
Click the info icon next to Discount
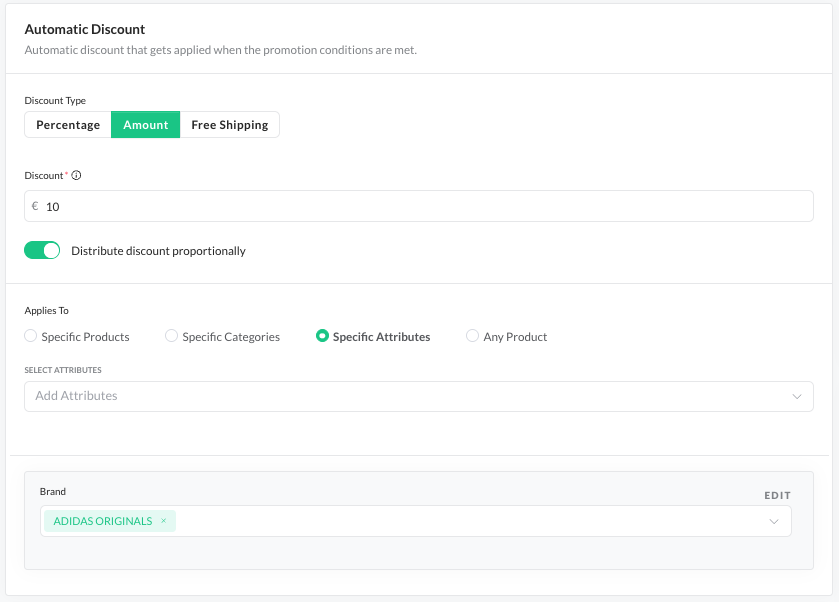click(76, 175)
